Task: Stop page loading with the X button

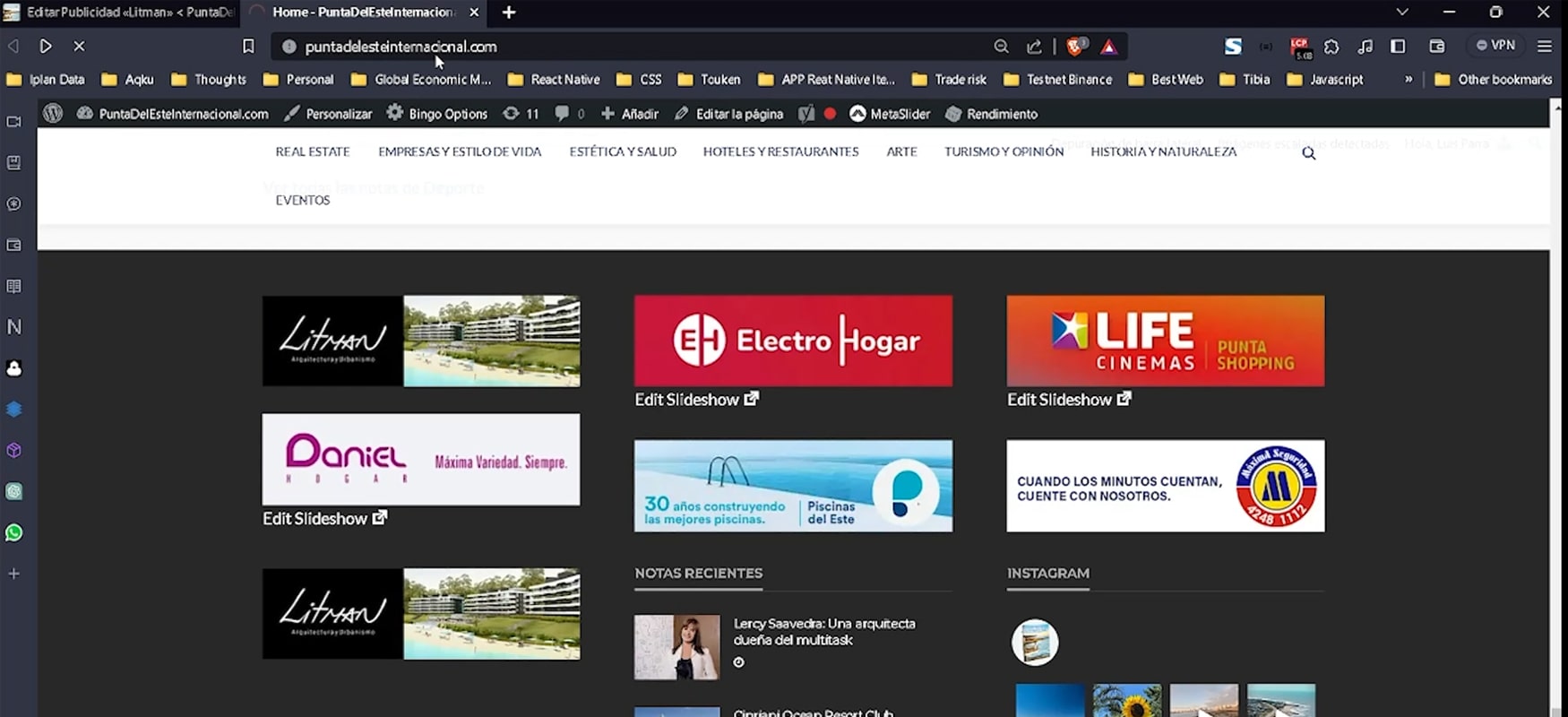Action: (x=79, y=46)
